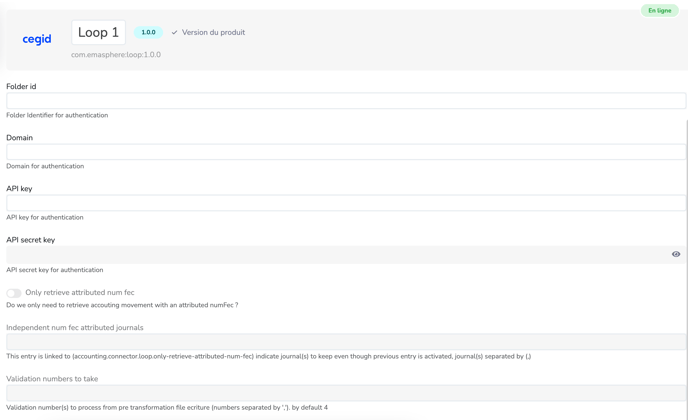Click the Domain for authentication hint
The width and height of the screenshot is (688, 420).
click(45, 166)
